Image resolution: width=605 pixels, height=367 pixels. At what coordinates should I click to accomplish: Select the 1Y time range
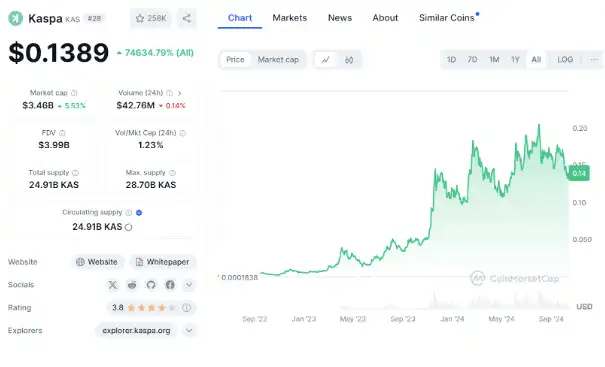tap(515, 60)
